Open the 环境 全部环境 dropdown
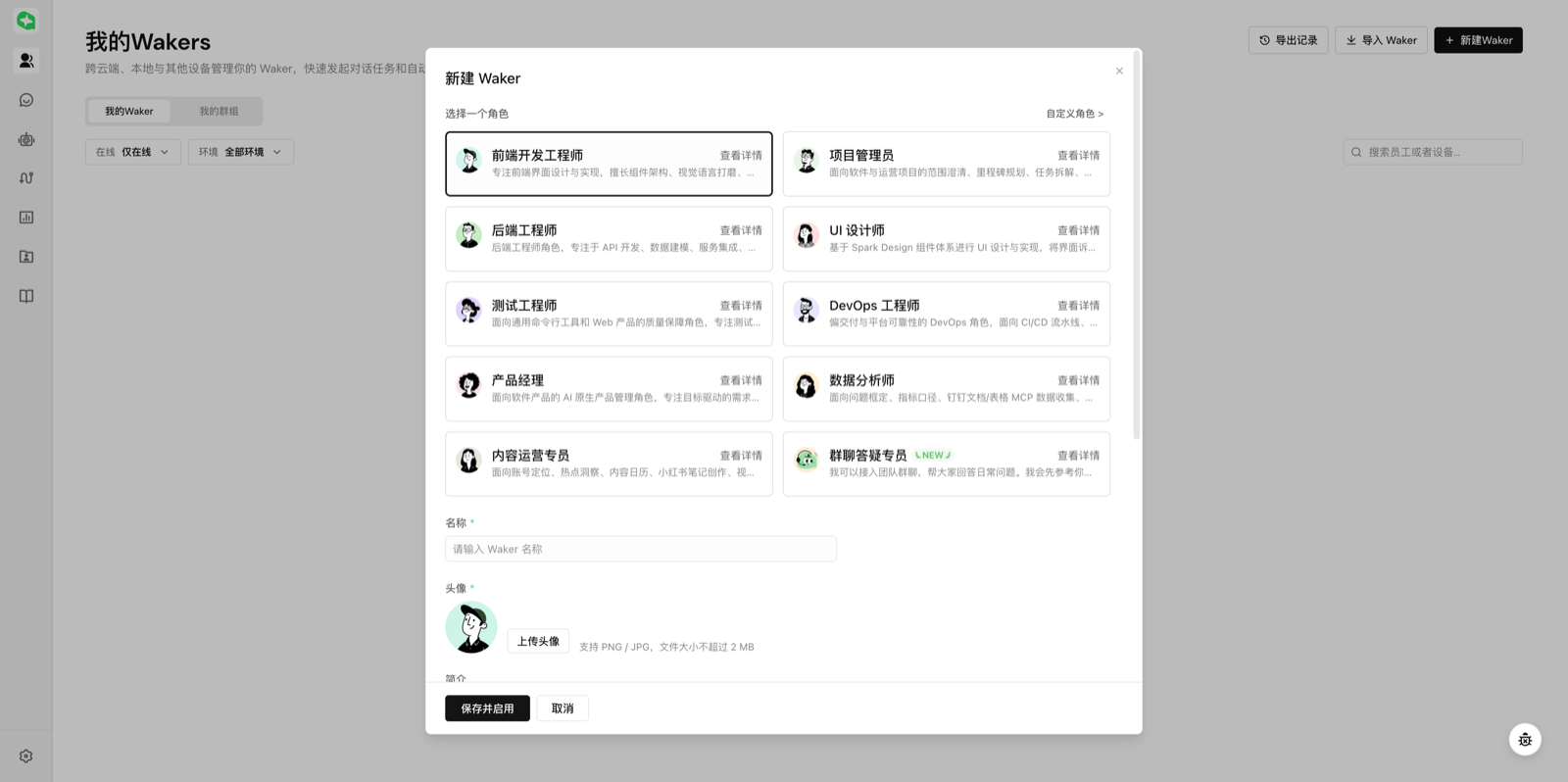 [x=241, y=152]
